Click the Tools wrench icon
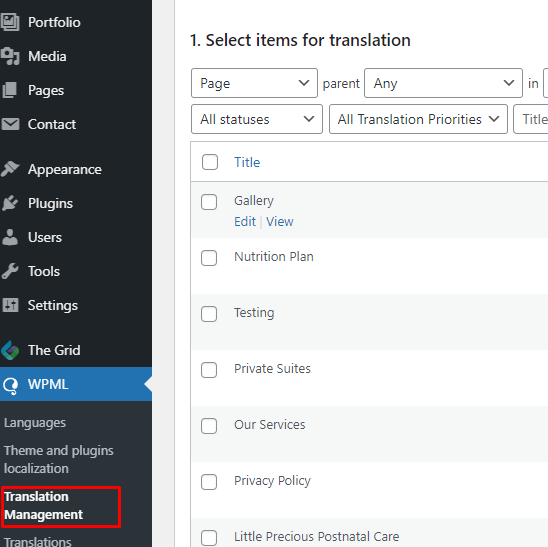This screenshot has height=547, width=548. (10, 271)
